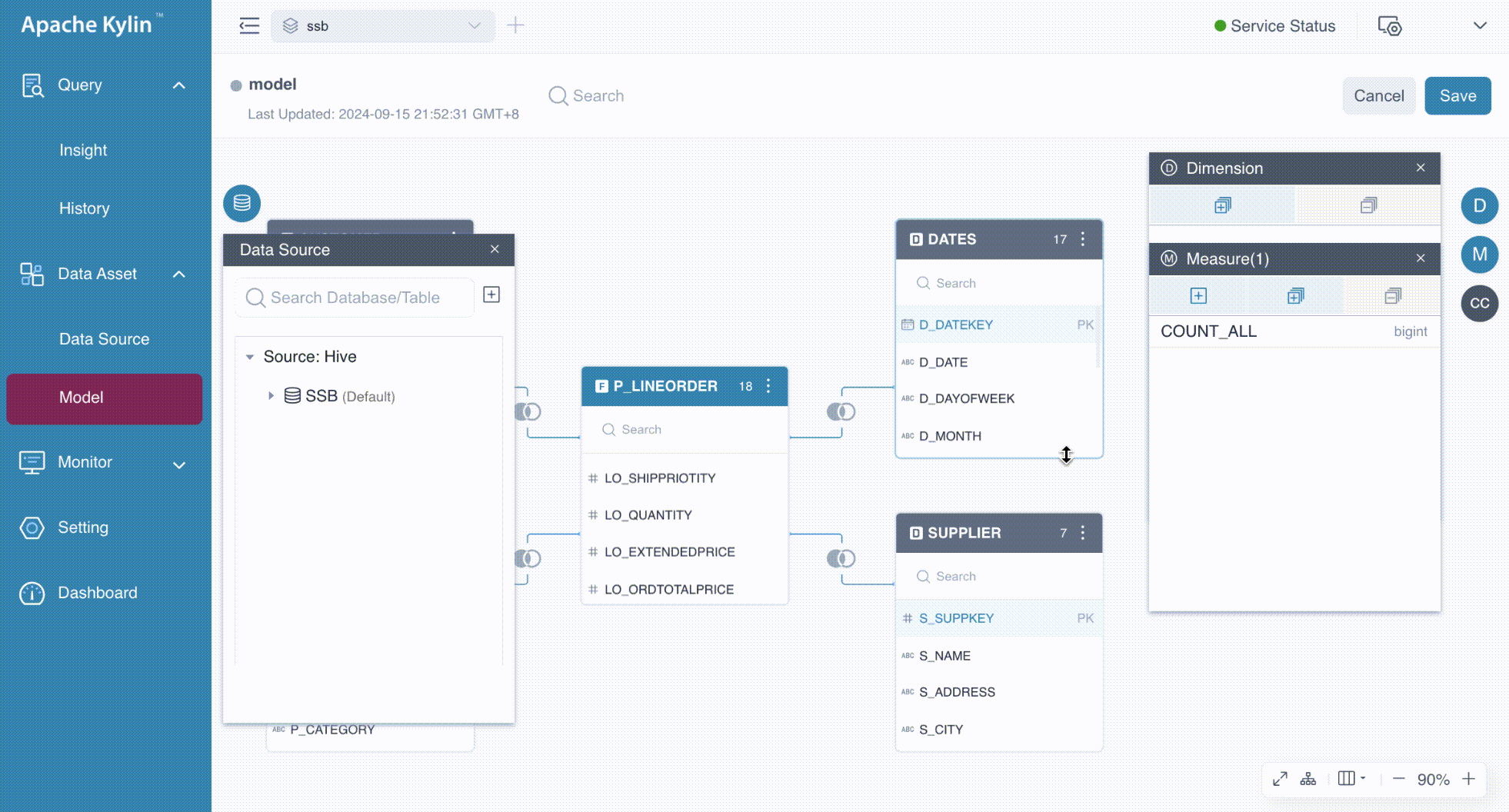Open the Measure panel with the M circle
Screen dimensions: 1509x812
(1479, 255)
